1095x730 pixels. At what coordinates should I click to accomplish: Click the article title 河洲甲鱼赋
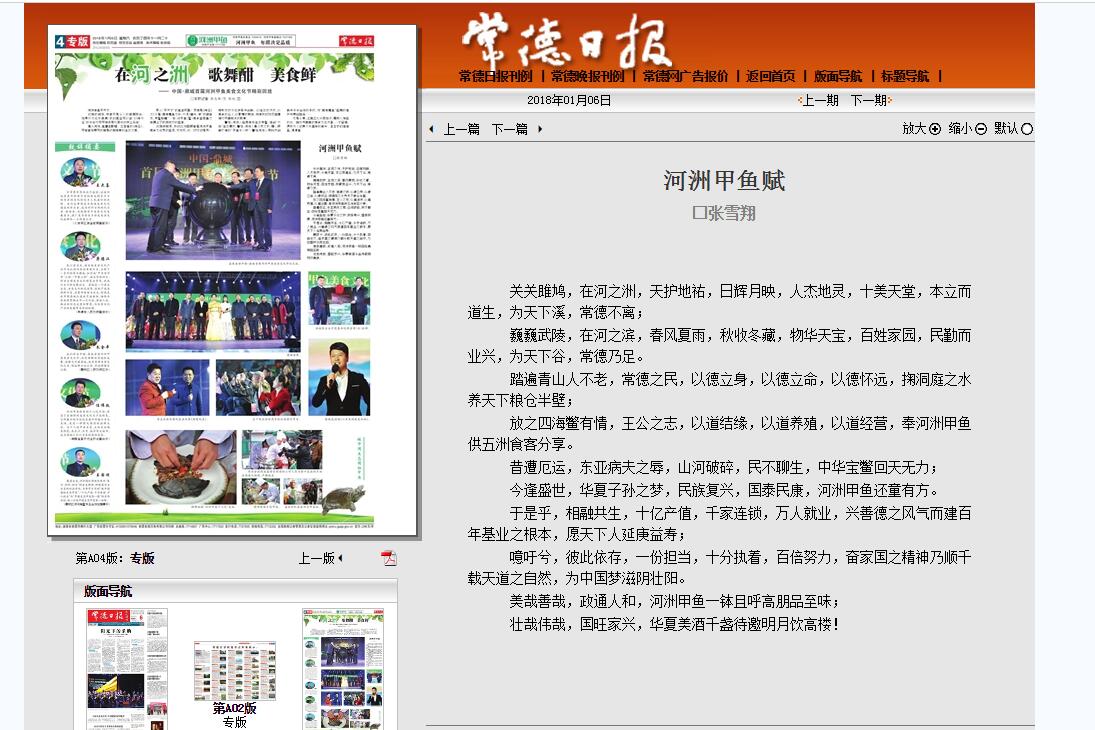coord(724,181)
